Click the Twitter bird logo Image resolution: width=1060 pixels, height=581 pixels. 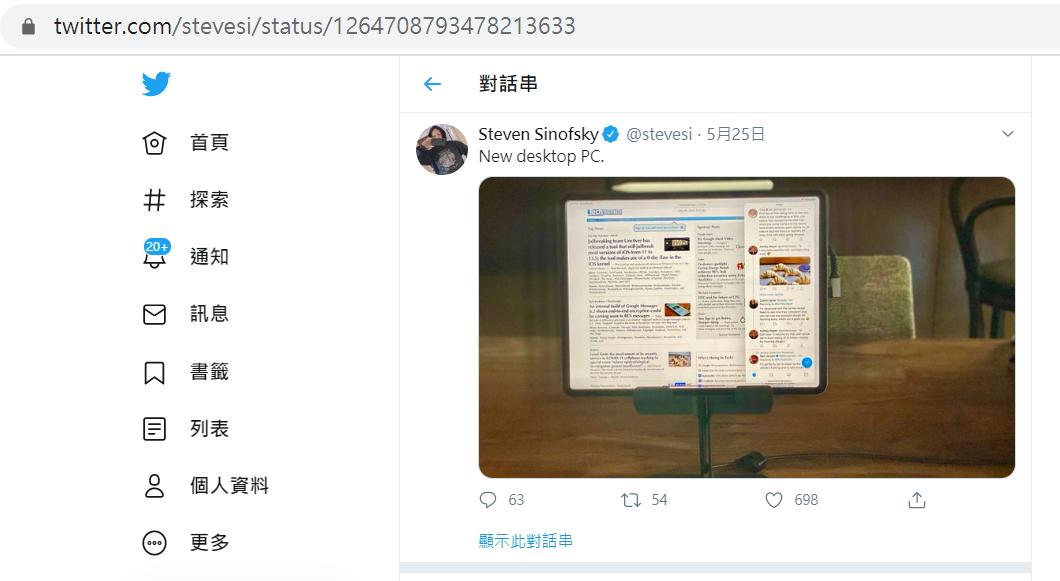(x=156, y=84)
